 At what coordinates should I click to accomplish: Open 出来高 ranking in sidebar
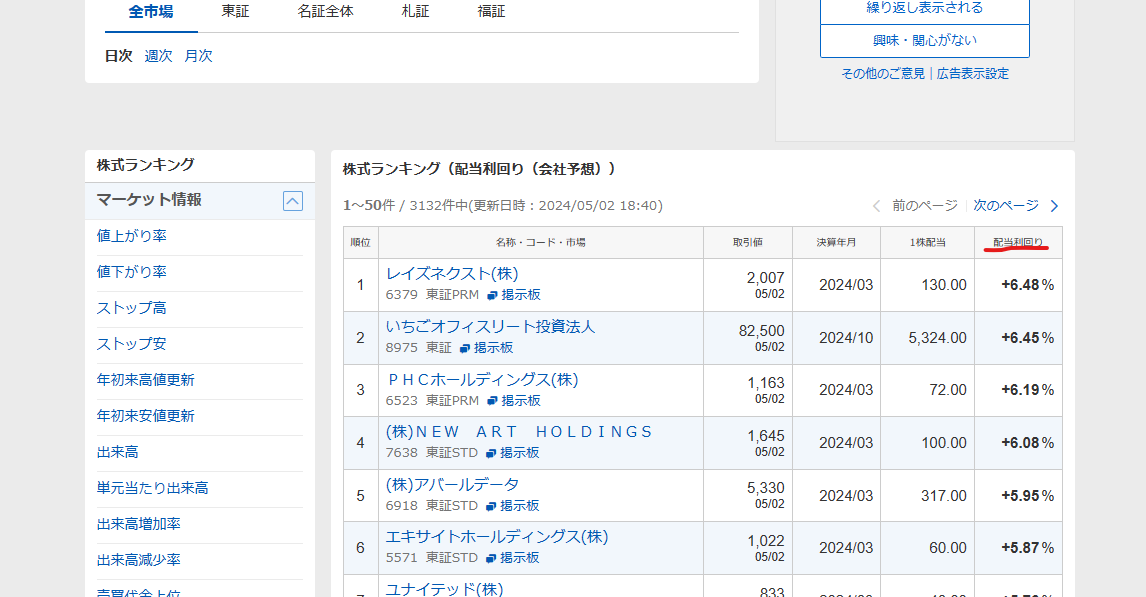tap(118, 452)
